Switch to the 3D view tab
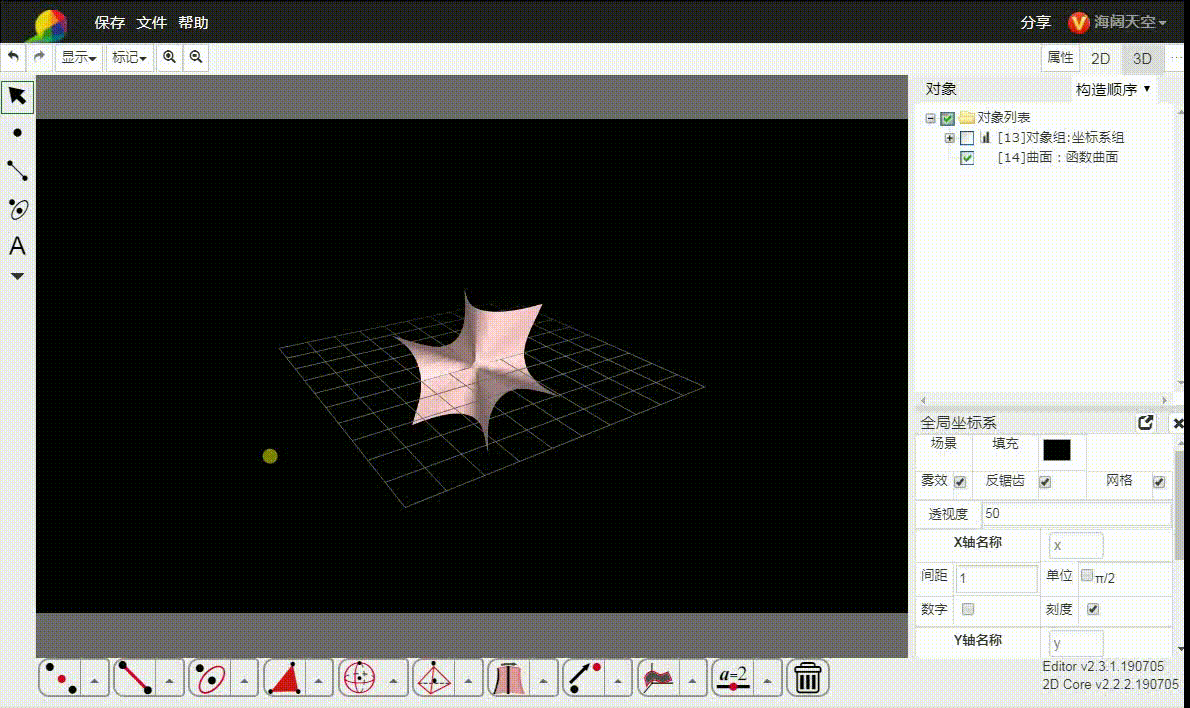 1142,58
